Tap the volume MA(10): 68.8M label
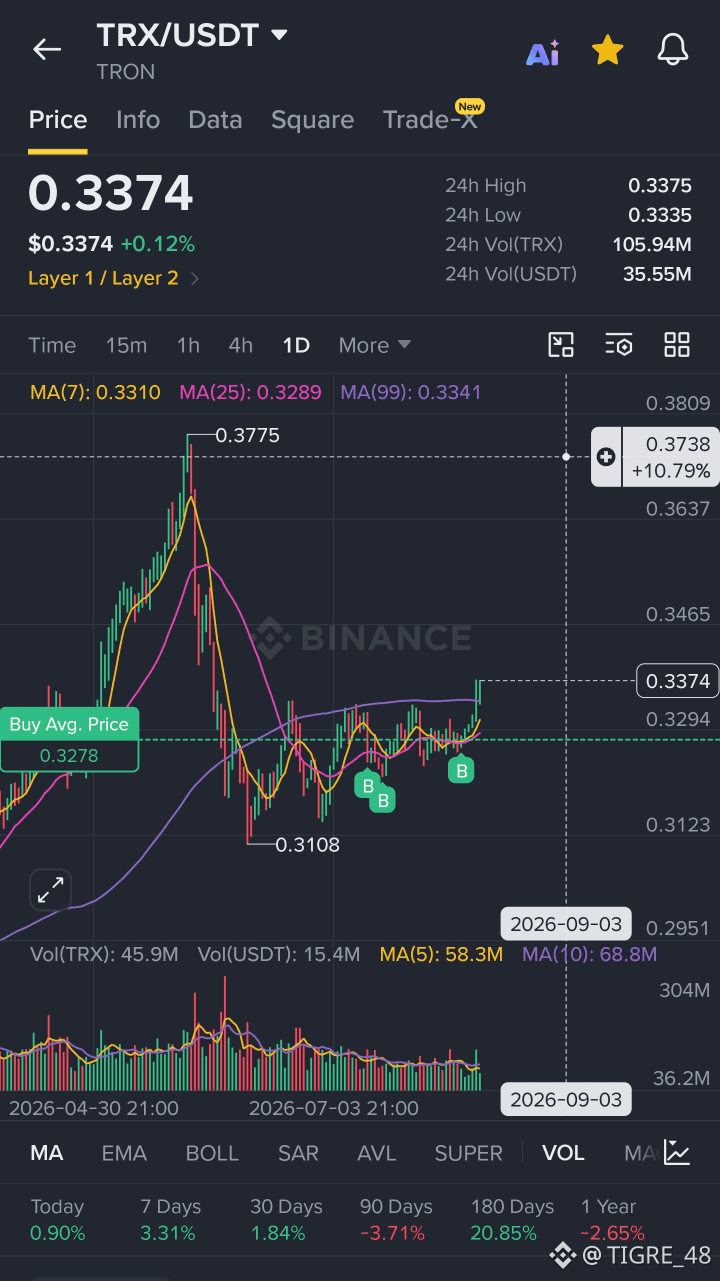 589,955
